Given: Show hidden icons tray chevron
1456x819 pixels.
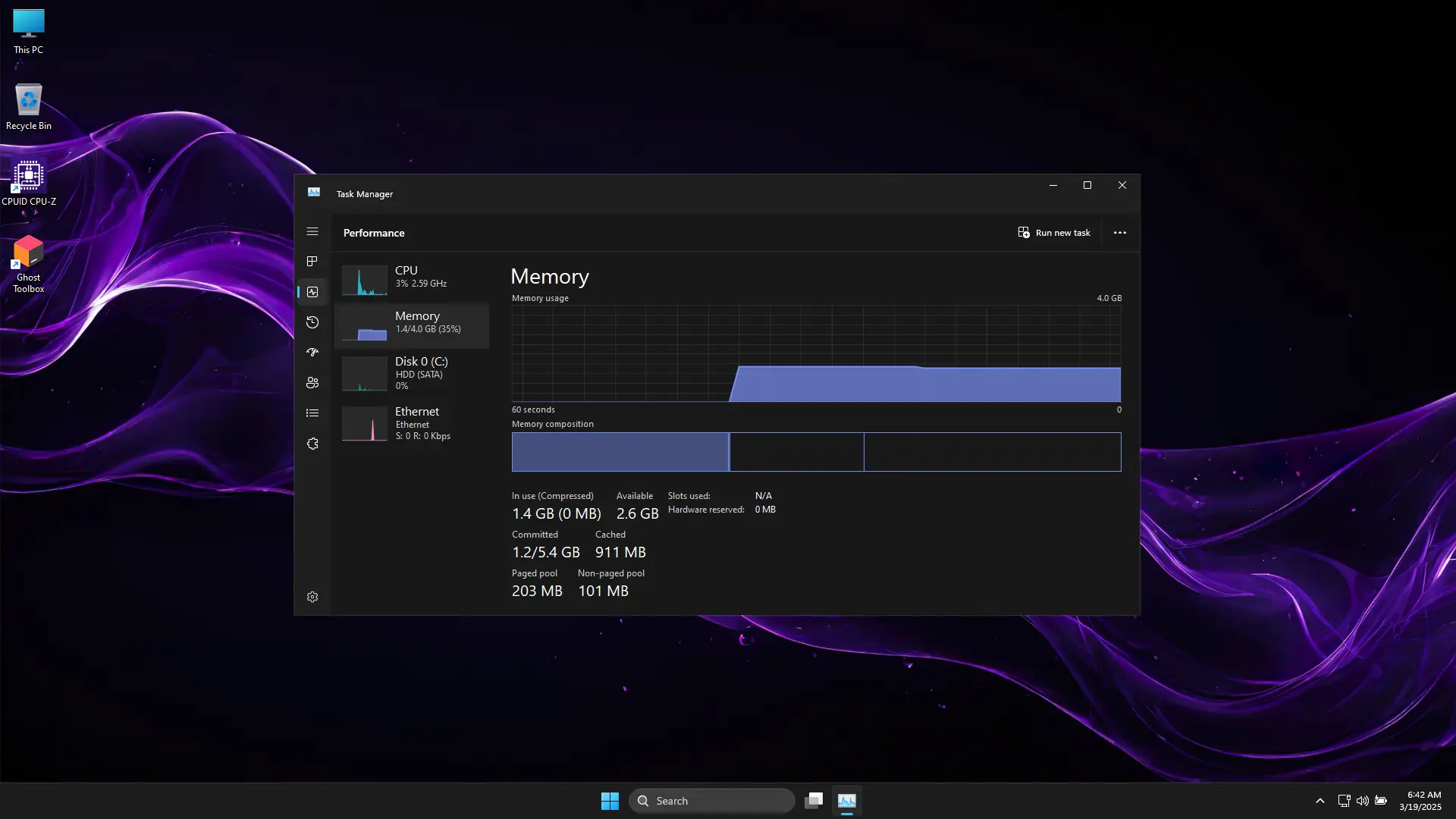Looking at the screenshot, I should (x=1319, y=801).
